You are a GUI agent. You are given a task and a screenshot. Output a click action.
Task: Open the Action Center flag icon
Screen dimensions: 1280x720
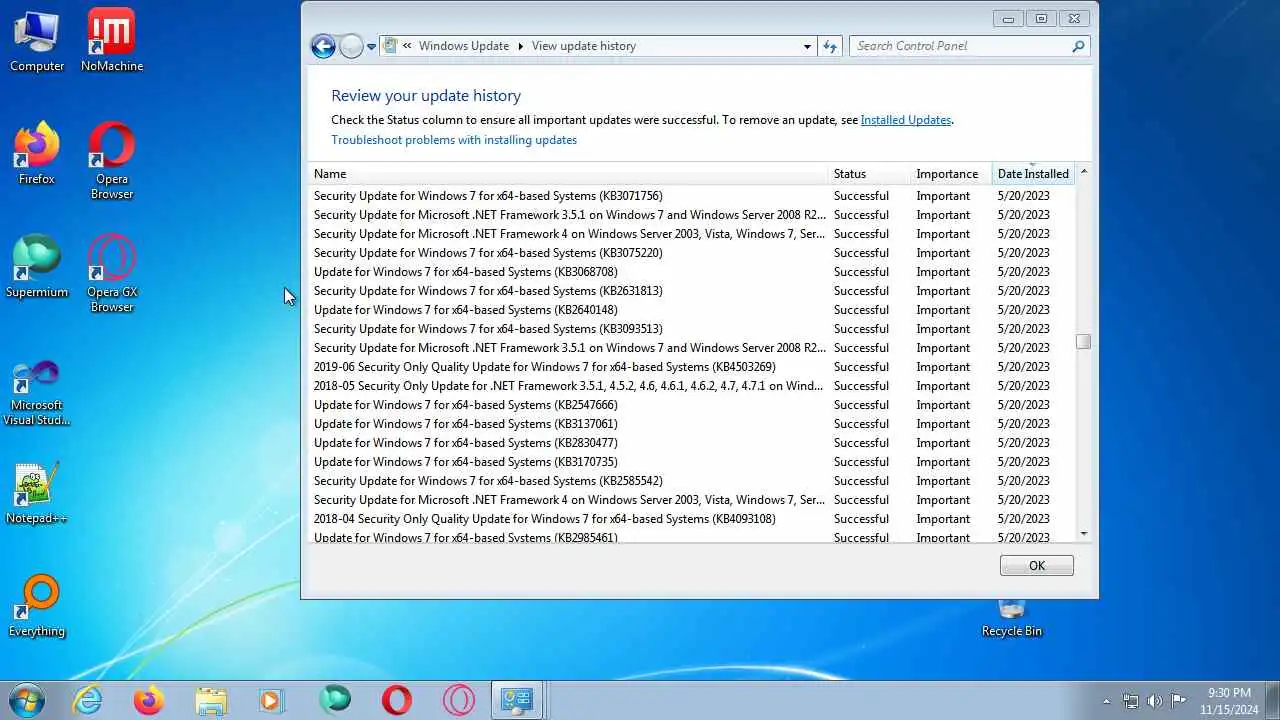[1178, 701]
